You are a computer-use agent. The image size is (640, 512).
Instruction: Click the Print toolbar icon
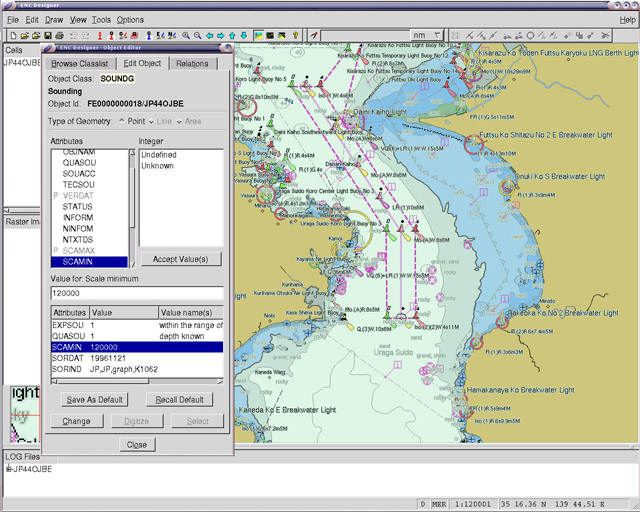click(60, 35)
